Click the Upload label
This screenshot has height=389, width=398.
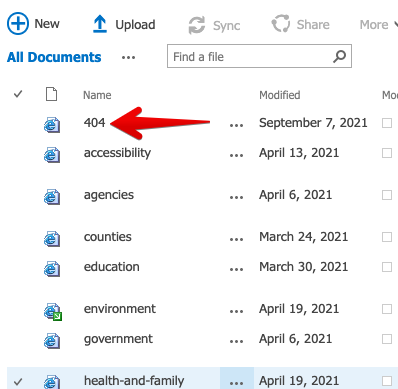pos(135,25)
